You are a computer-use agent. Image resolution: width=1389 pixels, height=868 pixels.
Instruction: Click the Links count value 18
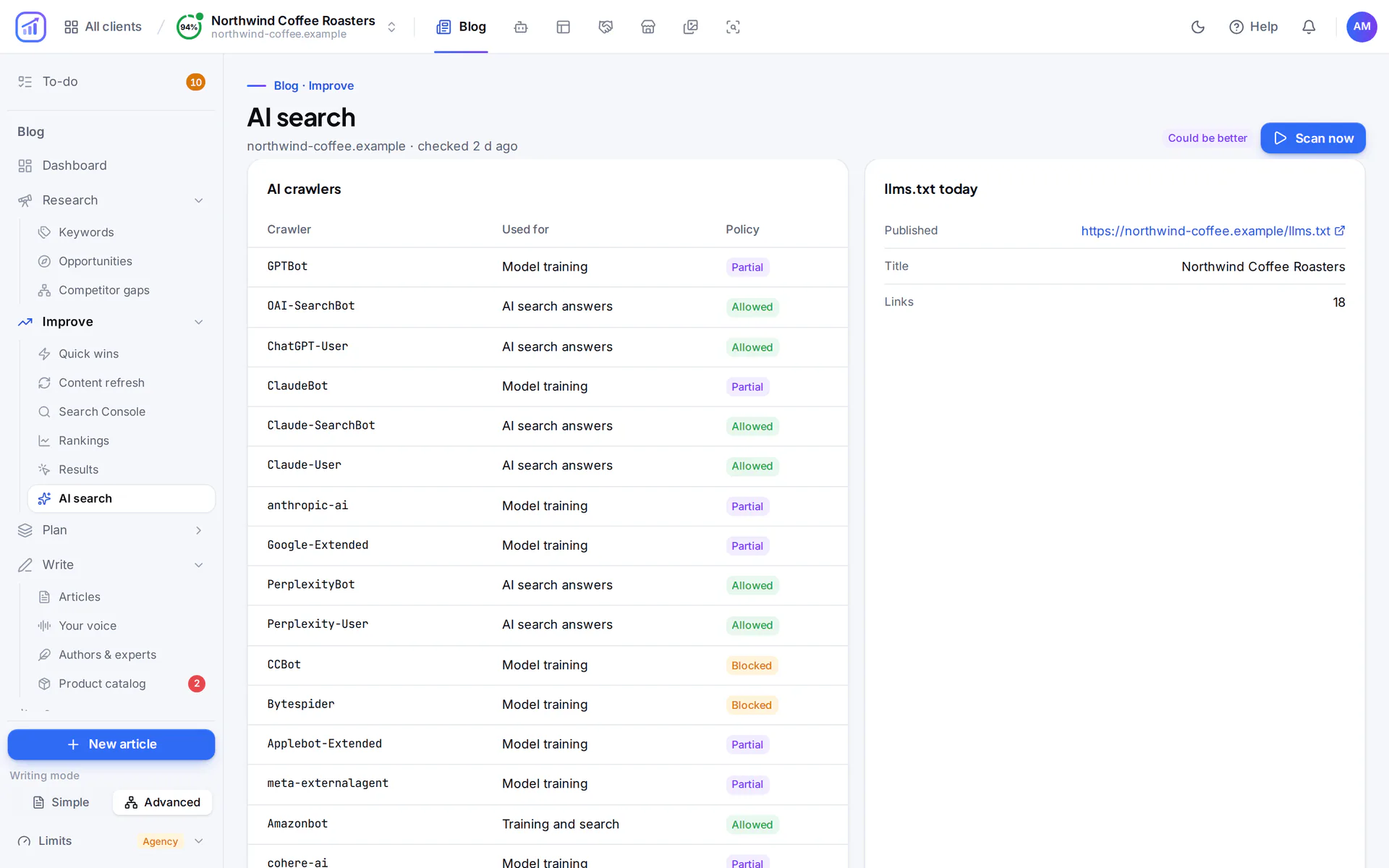pos(1339,302)
